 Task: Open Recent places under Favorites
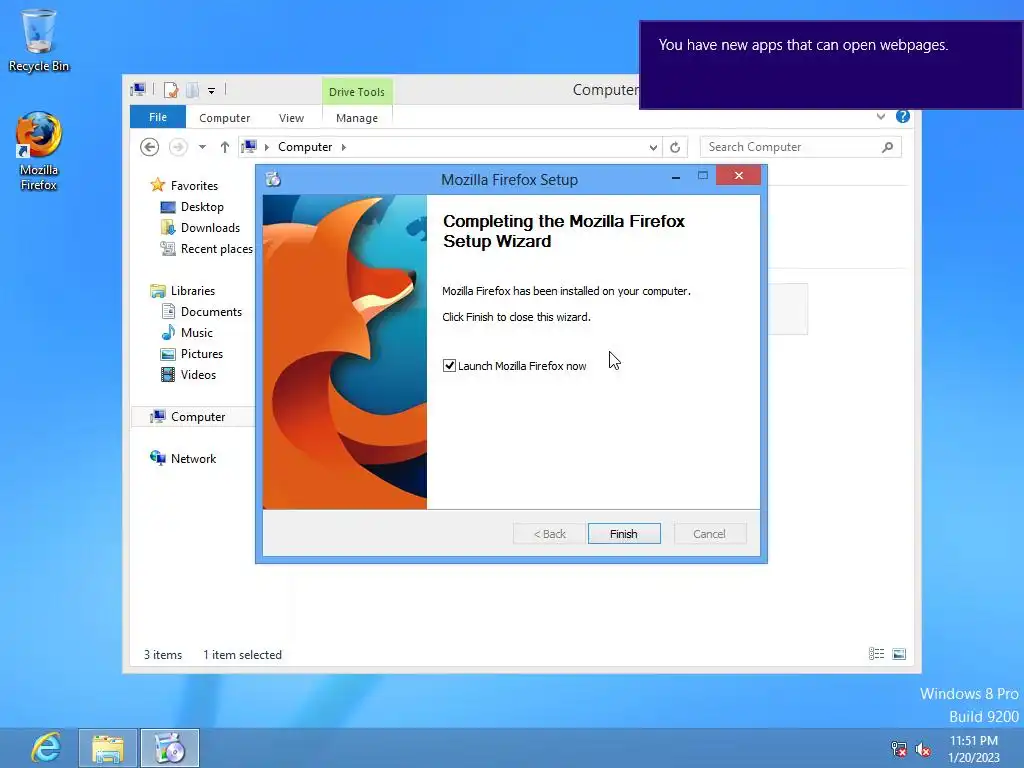tap(216, 249)
